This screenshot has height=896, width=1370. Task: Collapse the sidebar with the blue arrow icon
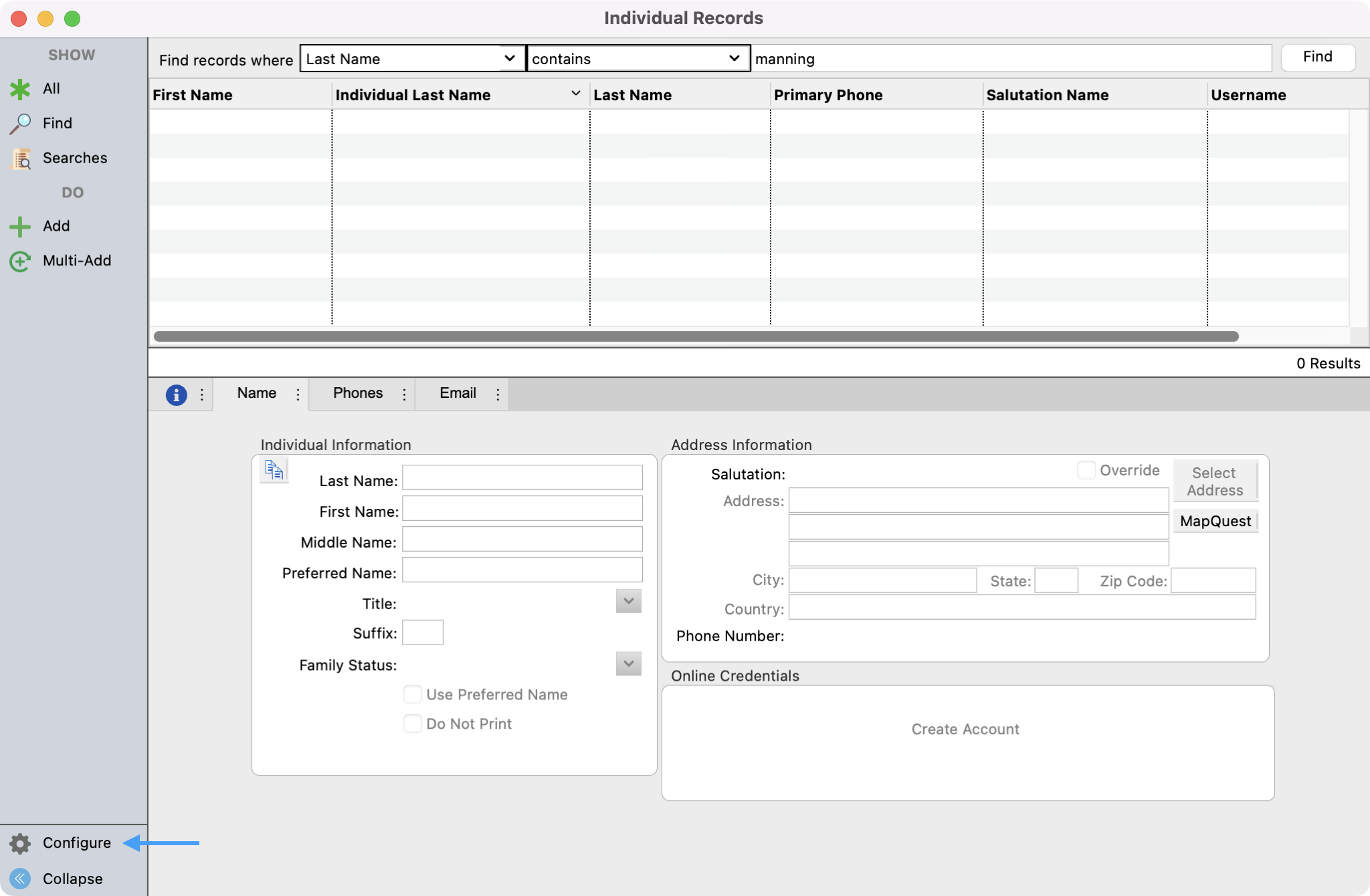pyautogui.click(x=20, y=879)
